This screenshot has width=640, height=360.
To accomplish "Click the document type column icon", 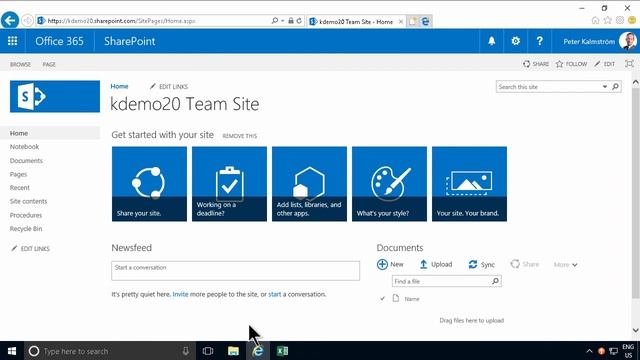I will tap(396, 298).
